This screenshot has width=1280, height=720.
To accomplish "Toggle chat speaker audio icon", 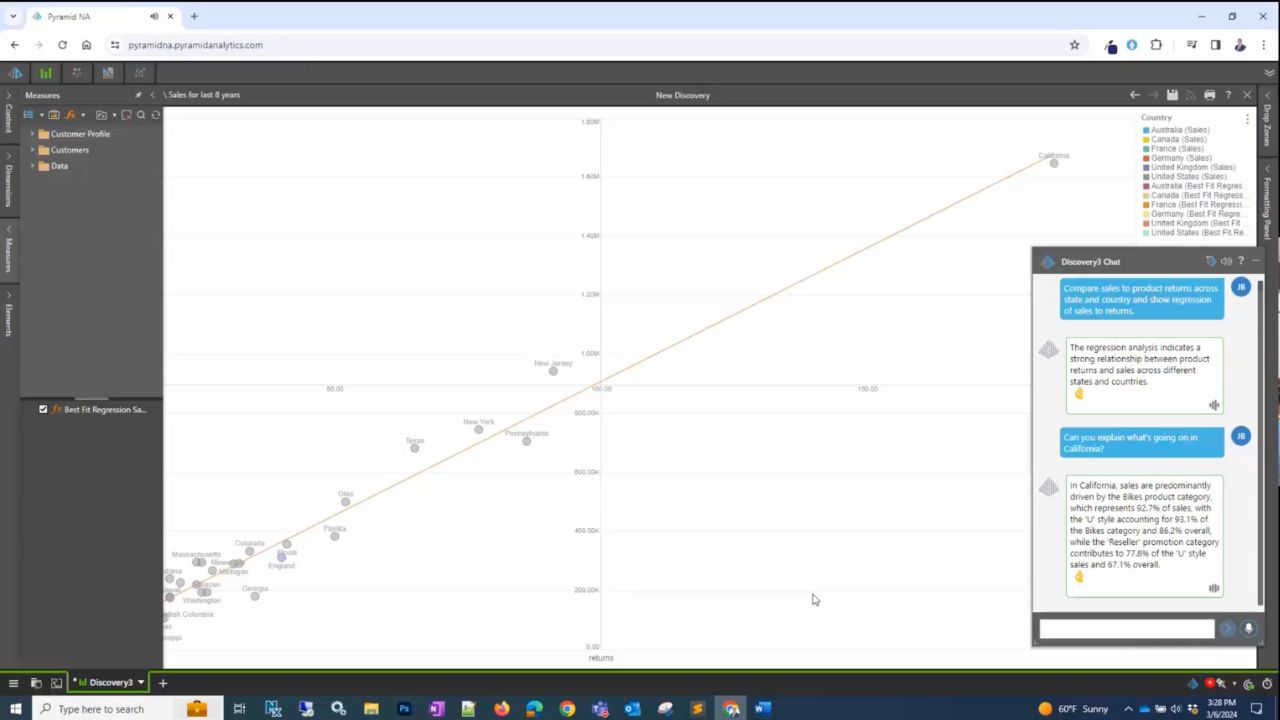I will (x=1226, y=261).
